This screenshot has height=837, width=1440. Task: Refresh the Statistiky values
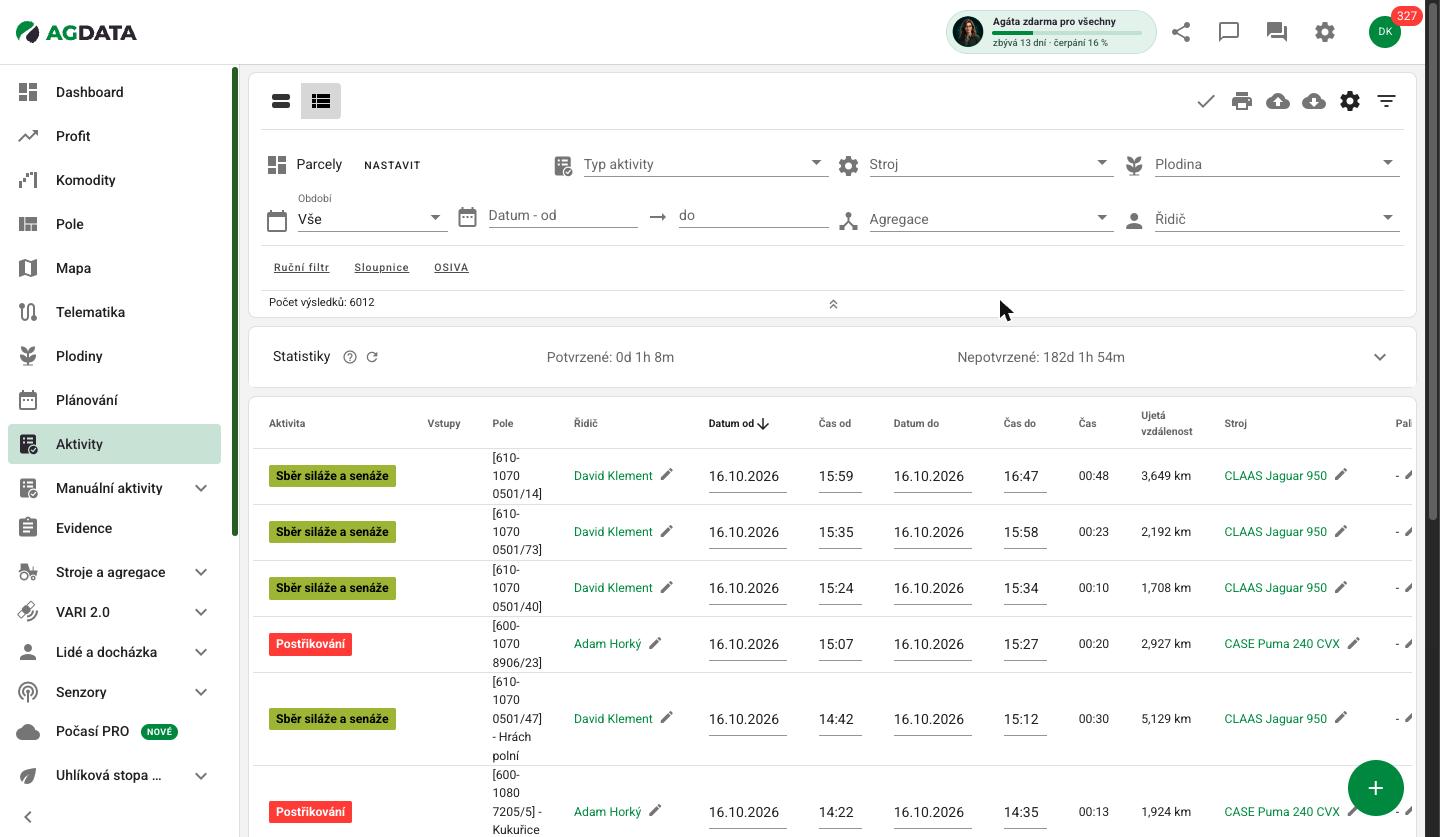pos(372,357)
